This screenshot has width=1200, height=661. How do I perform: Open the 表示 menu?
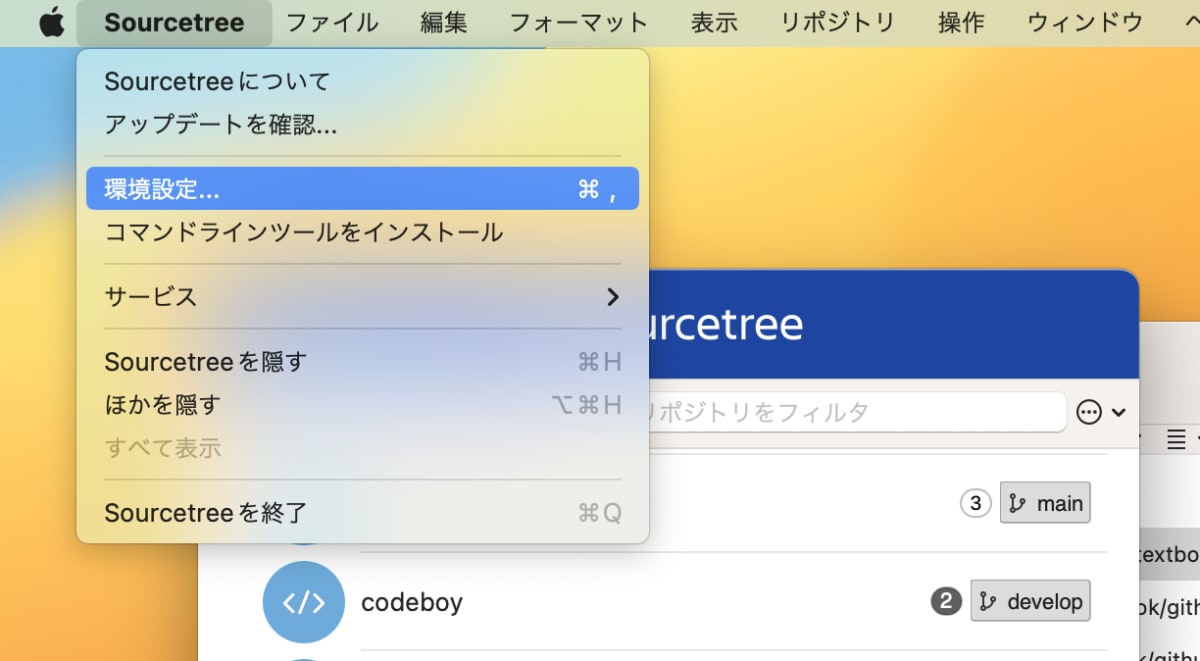(x=714, y=23)
